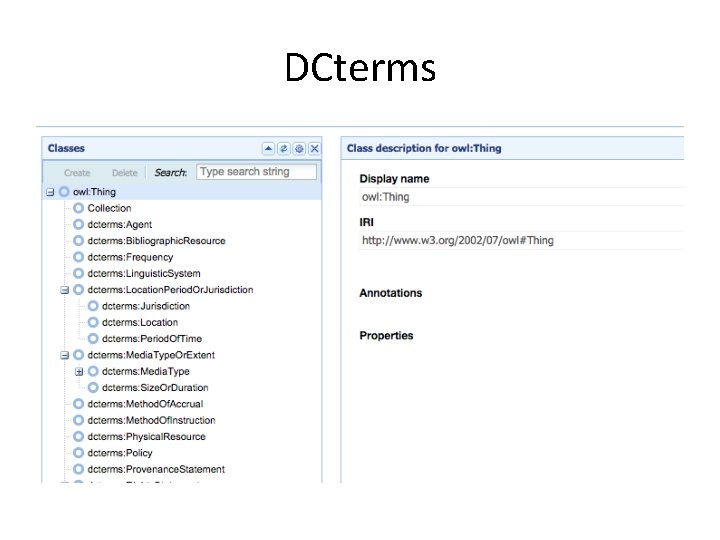The height and width of the screenshot is (540, 720).
Task: Select dcterms:ProvenanceStatement class
Action: [x=156, y=469]
